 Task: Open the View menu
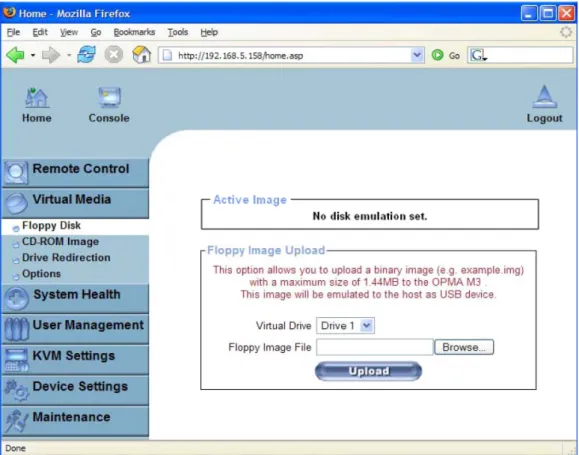coord(69,32)
